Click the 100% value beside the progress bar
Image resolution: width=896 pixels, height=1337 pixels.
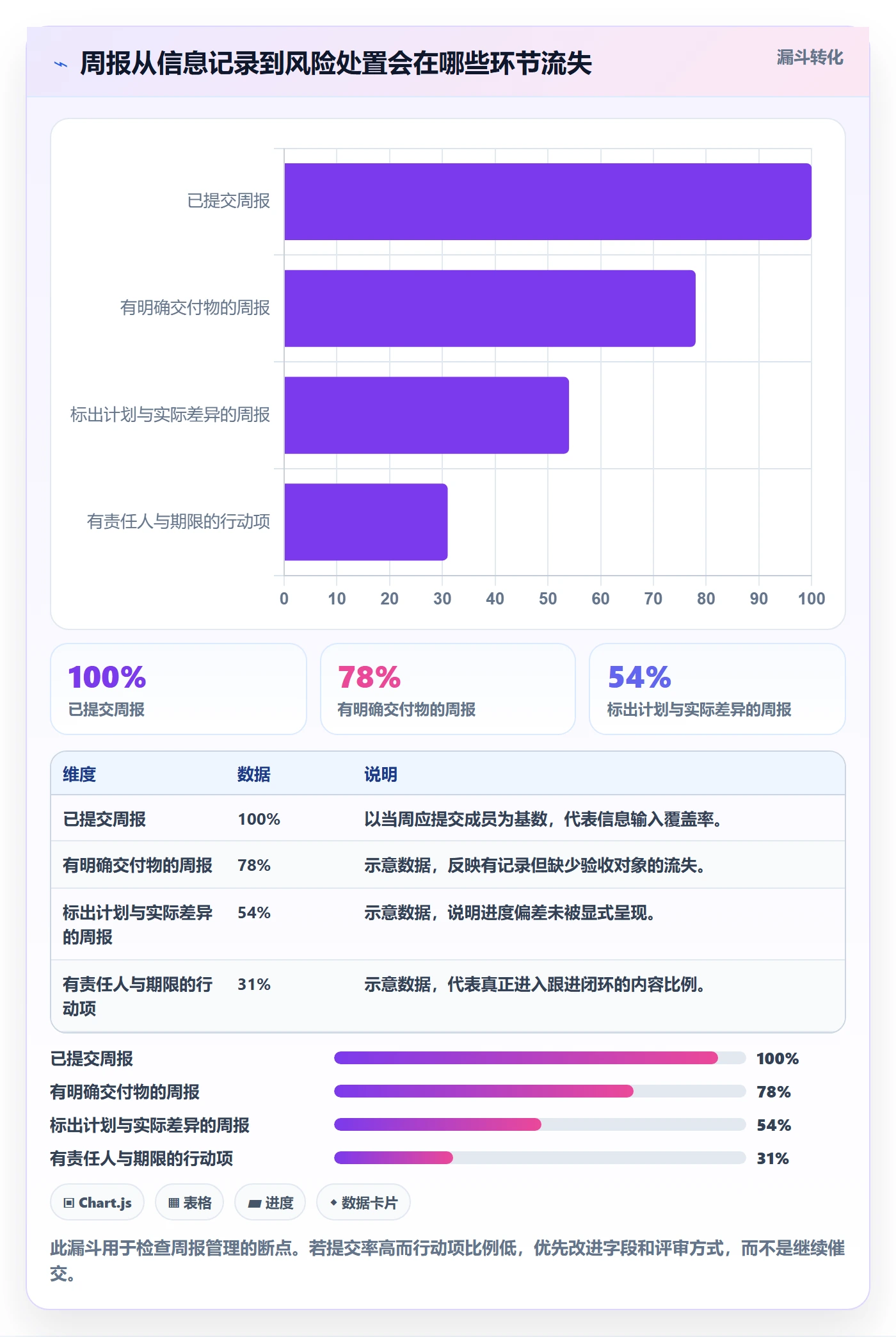[778, 1058]
